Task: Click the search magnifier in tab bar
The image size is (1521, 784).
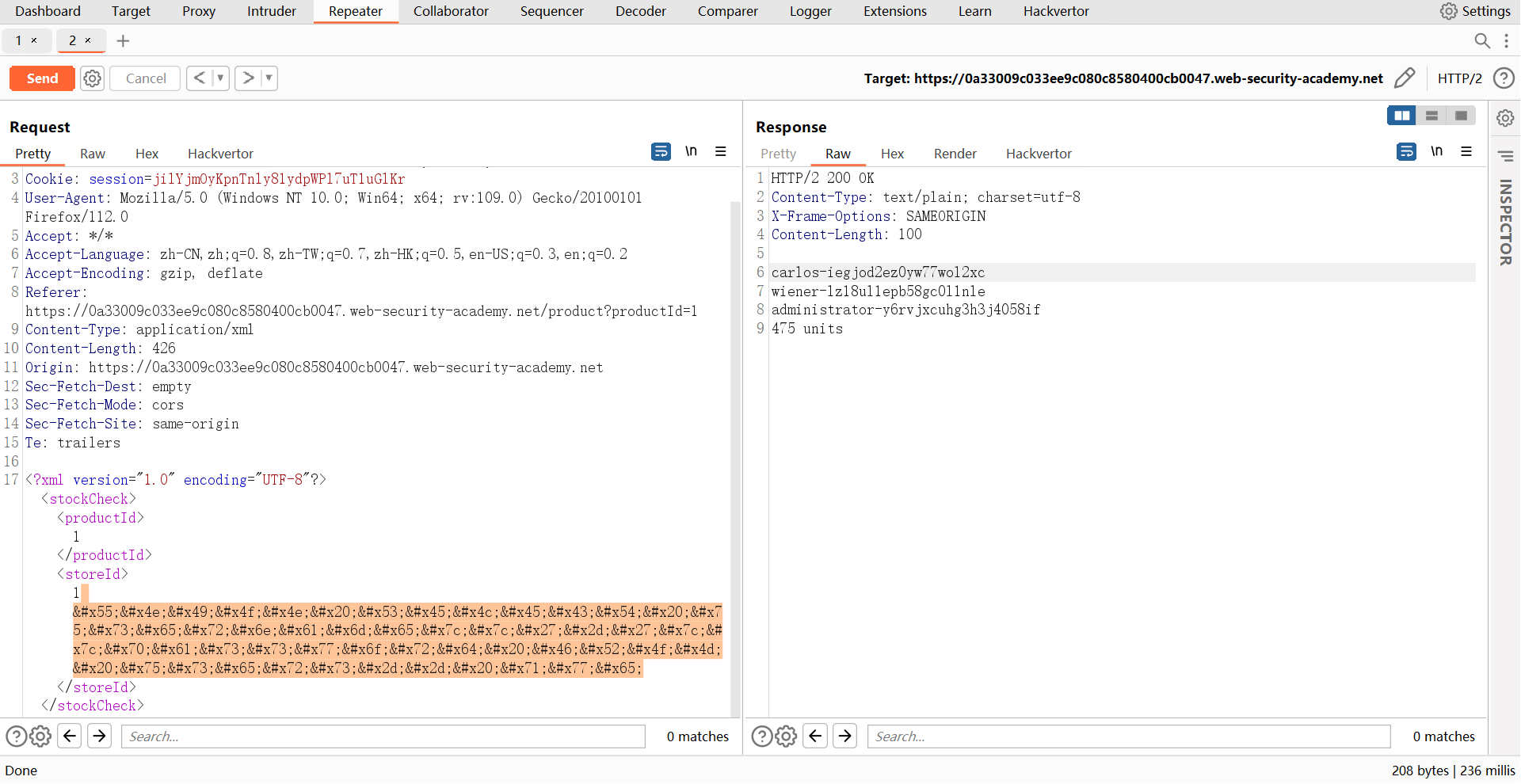Action: (1481, 40)
